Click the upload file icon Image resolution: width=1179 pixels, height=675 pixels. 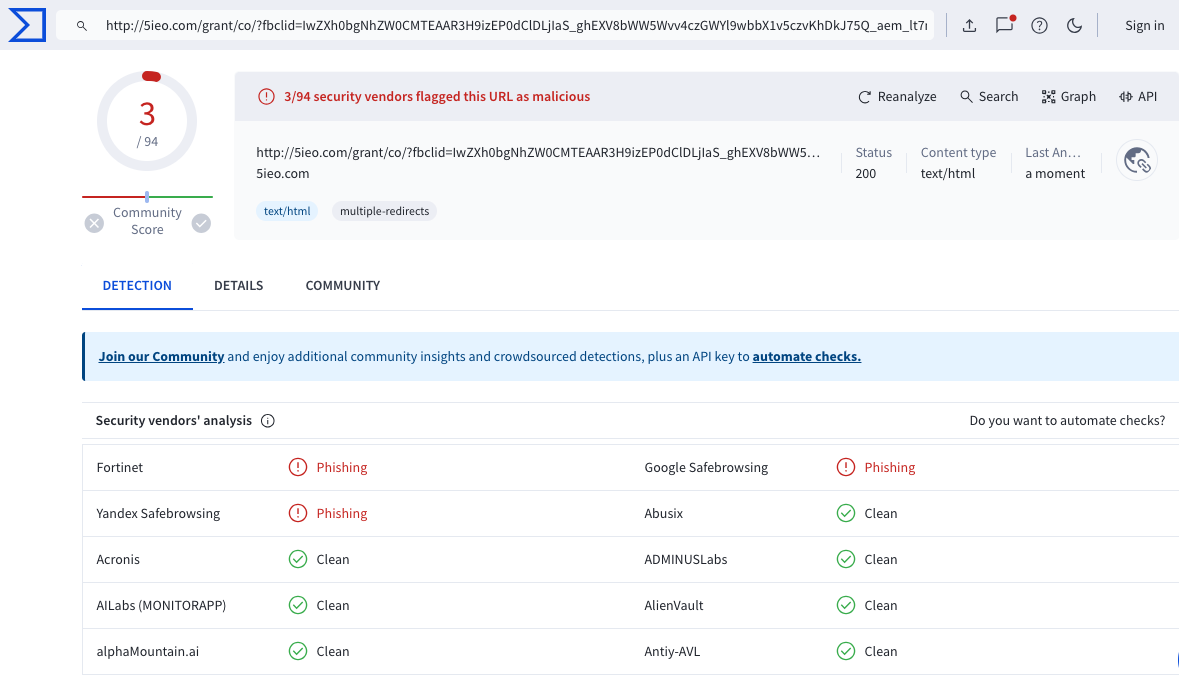tap(969, 26)
